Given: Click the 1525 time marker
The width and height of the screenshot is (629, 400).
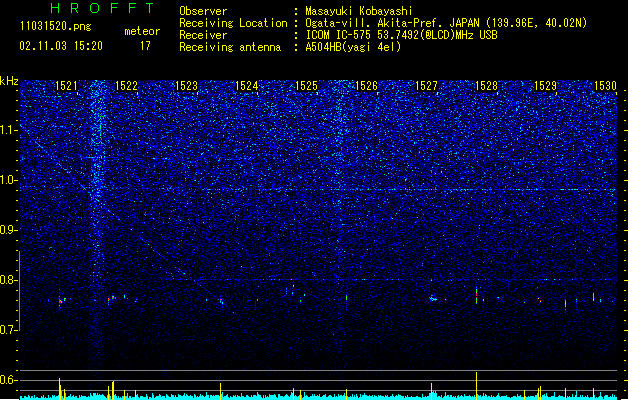Looking at the screenshot, I should tap(306, 86).
